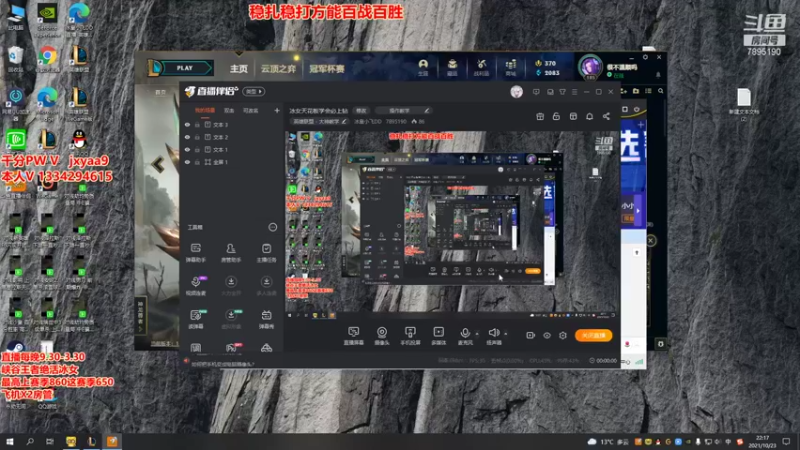Open the League client 藏品 collection icon
Viewport: 800px width, 450px height.
pyautogui.click(x=452, y=67)
